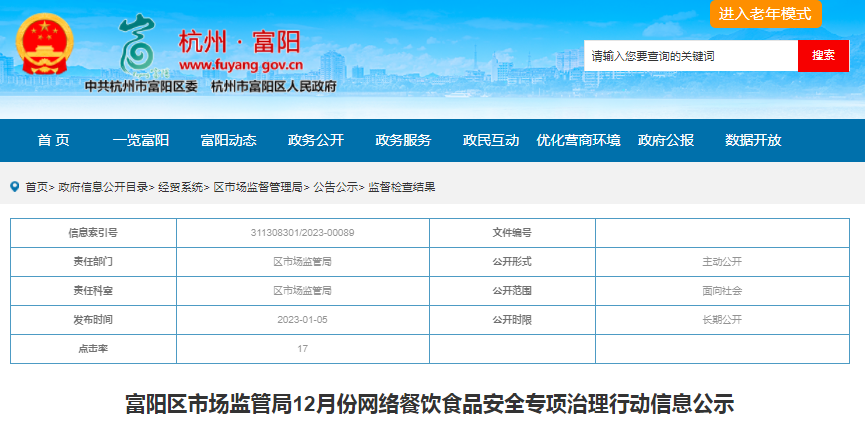The image size is (865, 435).
Task: Open the 政民互动 menu item
Action: point(491,140)
